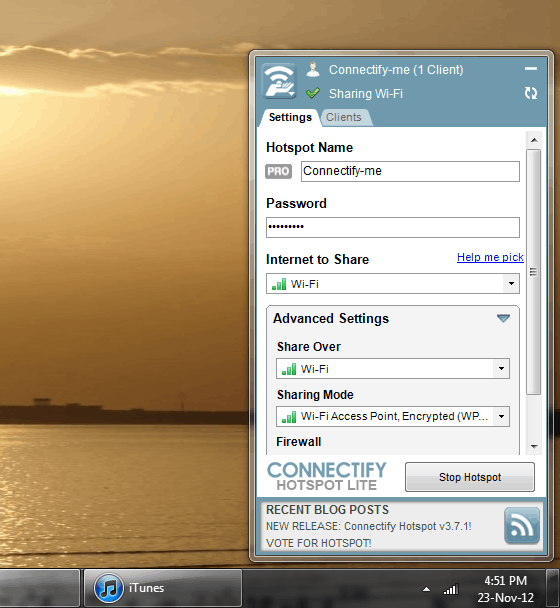Click the iTunes music note taskbar icon

[x=109, y=588]
